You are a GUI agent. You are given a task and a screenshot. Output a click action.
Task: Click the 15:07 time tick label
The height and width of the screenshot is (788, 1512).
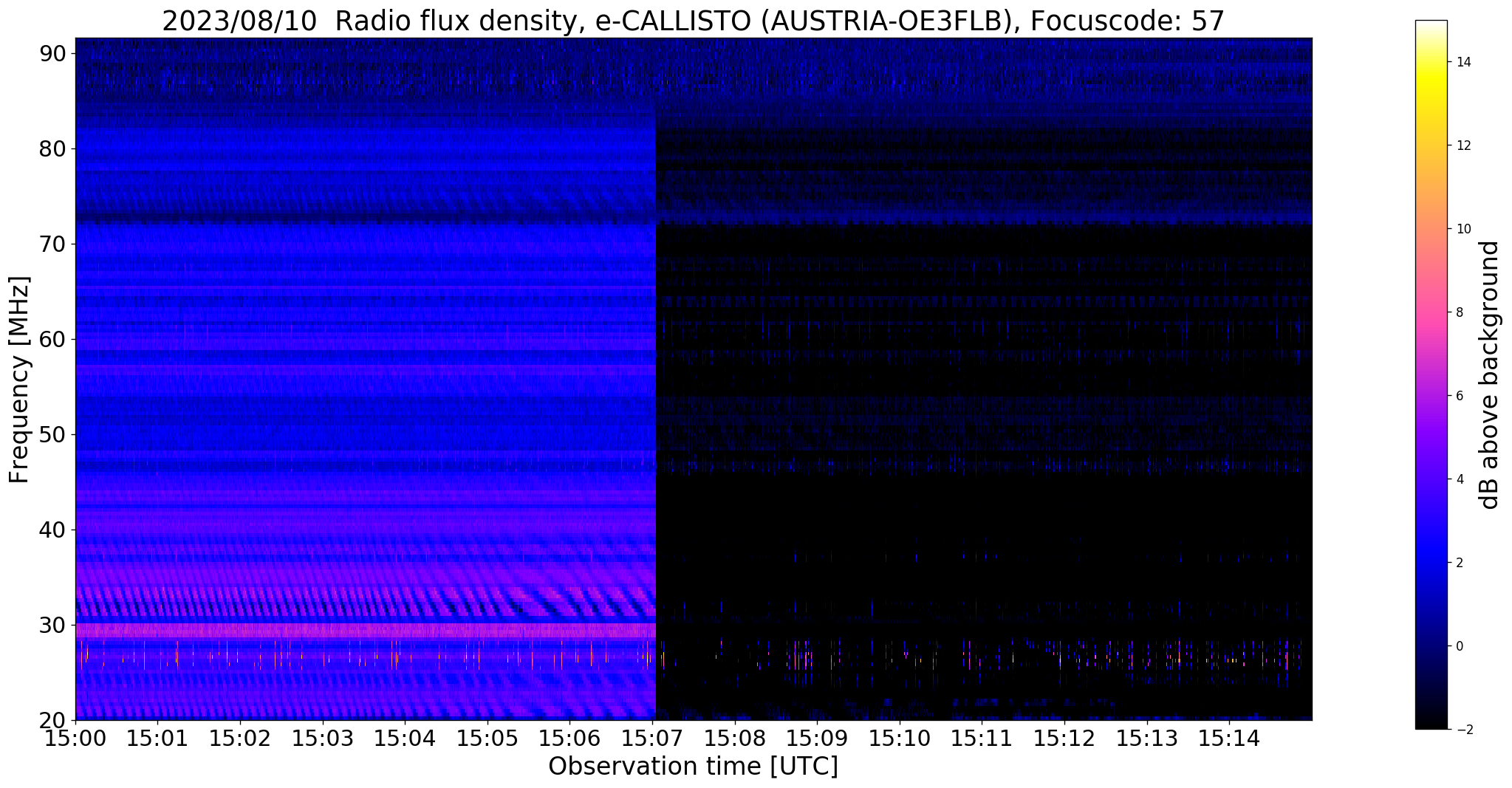[x=652, y=738]
